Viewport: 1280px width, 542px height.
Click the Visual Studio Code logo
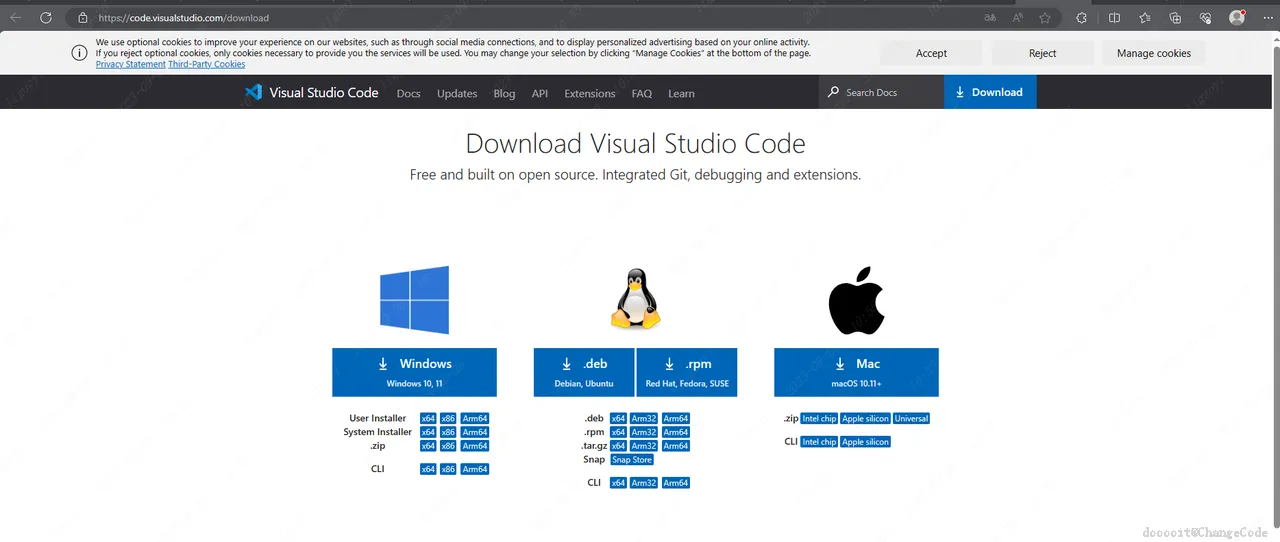tap(311, 92)
